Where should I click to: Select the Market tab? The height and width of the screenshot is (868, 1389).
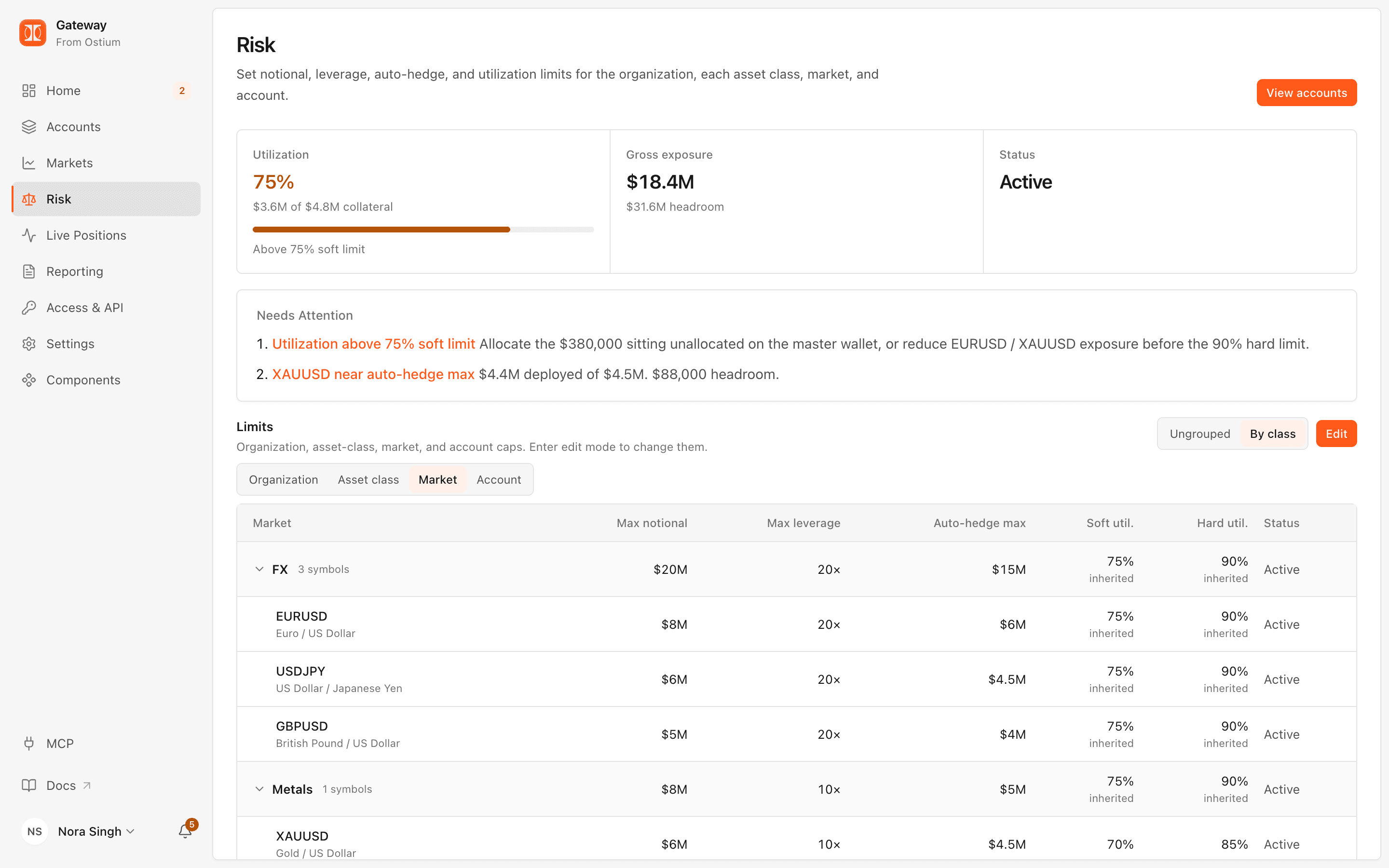coord(437,479)
